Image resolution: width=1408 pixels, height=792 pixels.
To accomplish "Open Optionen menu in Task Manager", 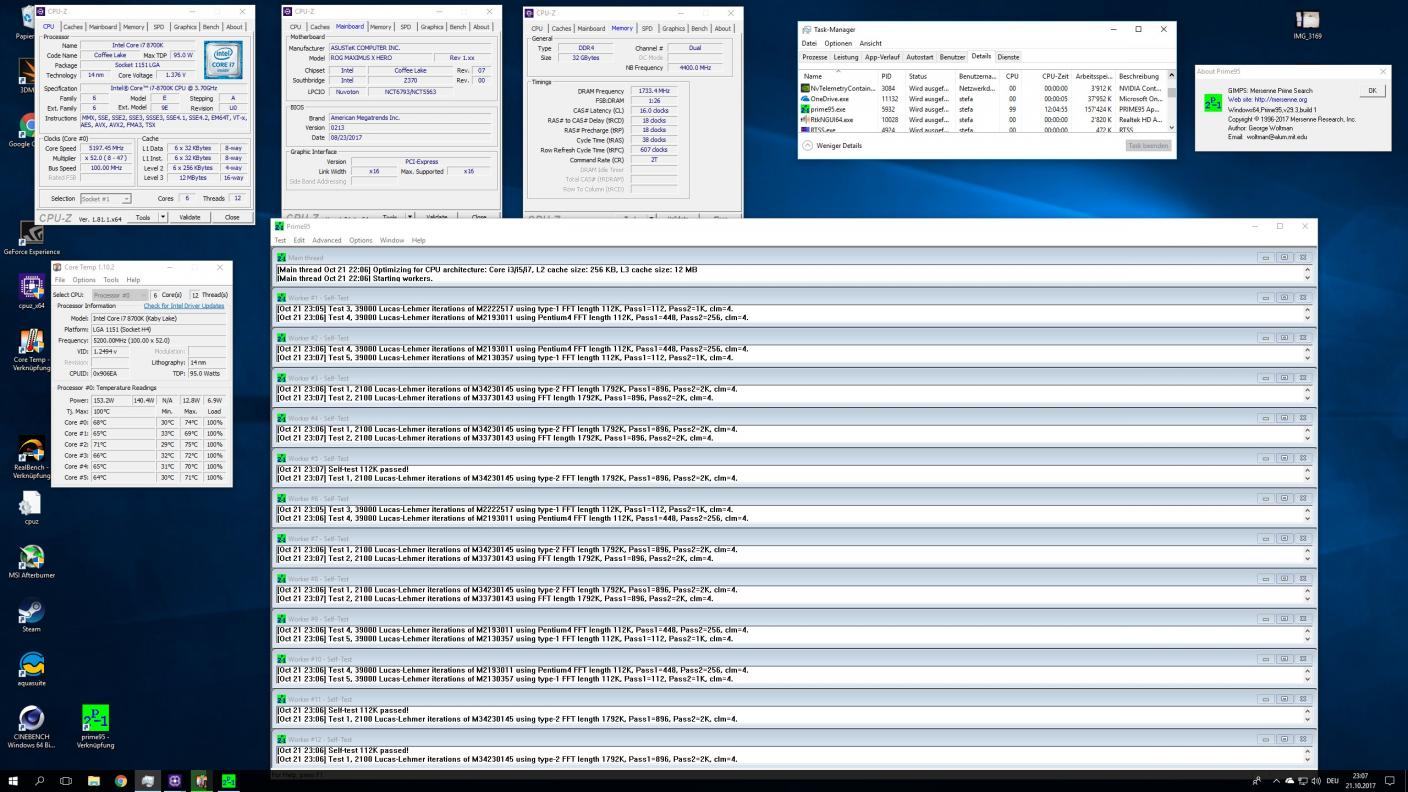I will (838, 43).
